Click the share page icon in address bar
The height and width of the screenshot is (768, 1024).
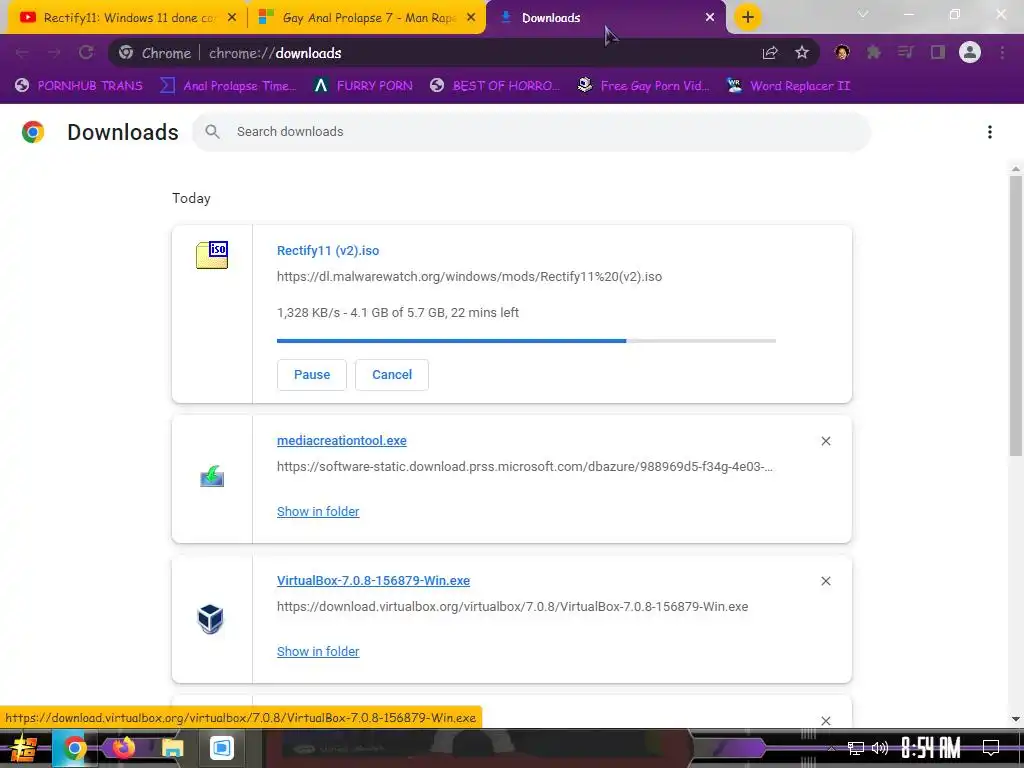[x=770, y=53]
